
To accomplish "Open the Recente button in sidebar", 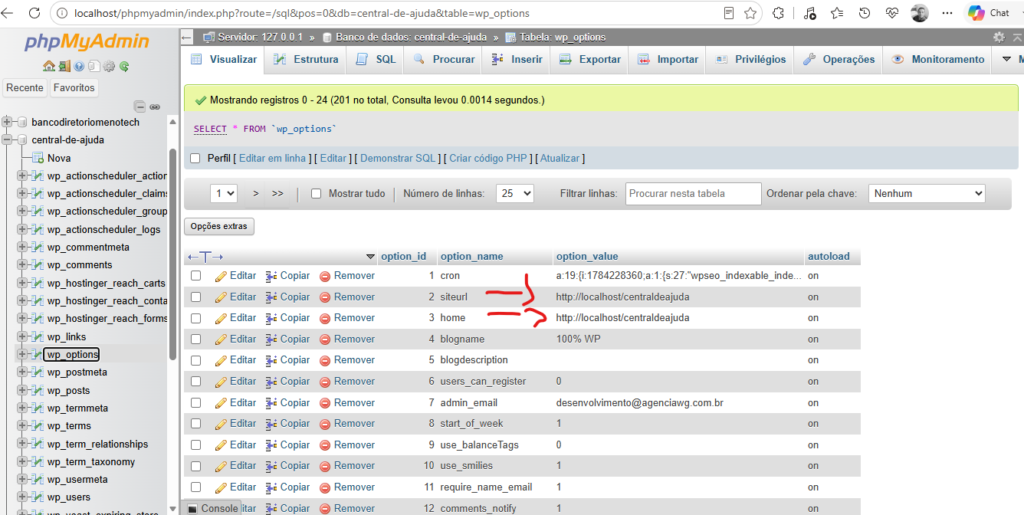I will point(25,87).
